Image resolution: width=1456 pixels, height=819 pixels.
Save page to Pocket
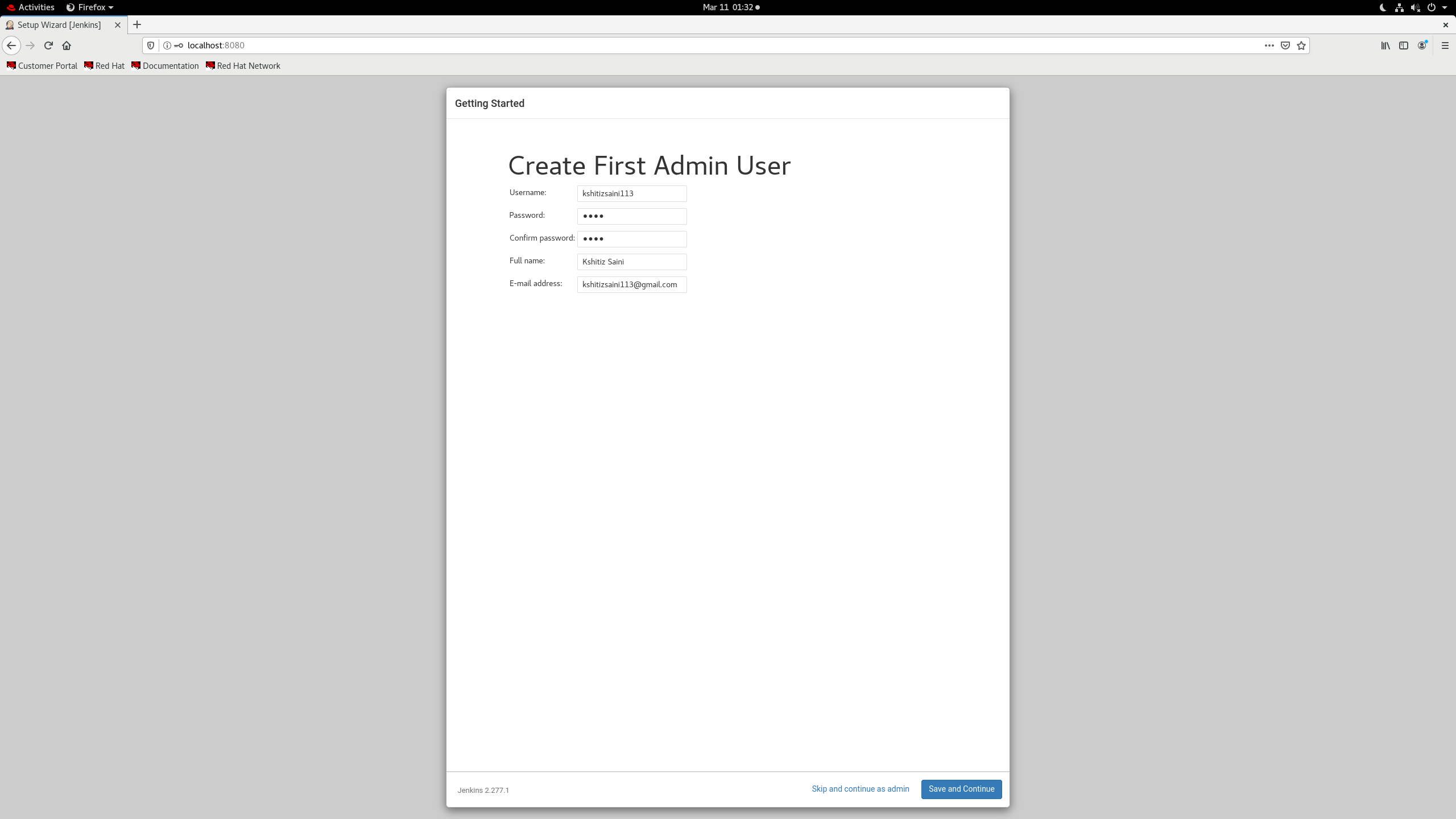(1285, 45)
